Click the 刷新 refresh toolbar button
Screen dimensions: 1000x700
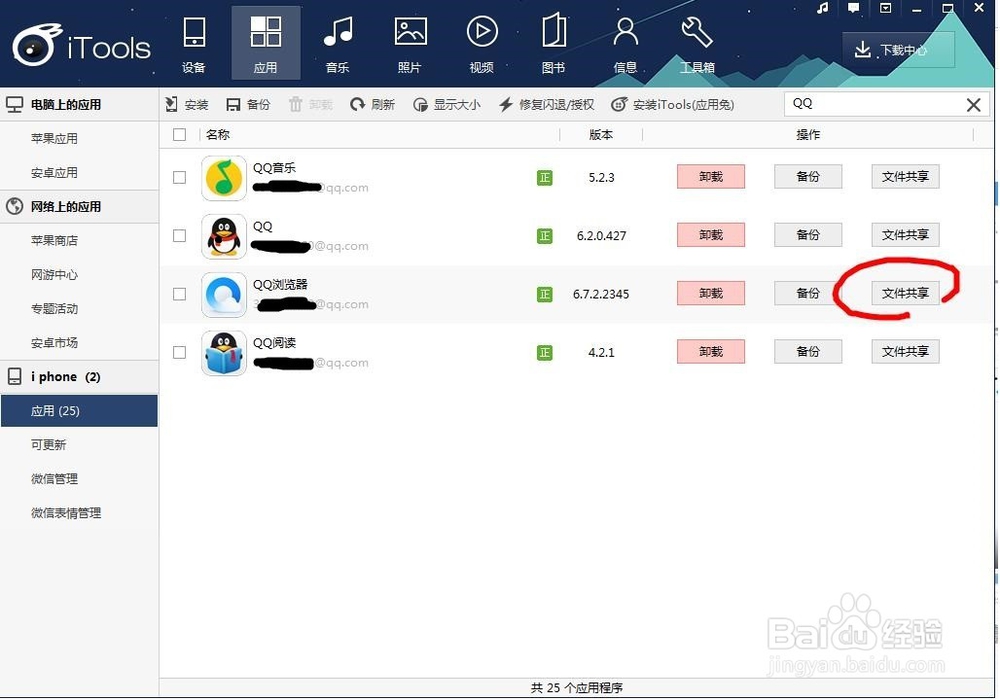tap(372, 105)
